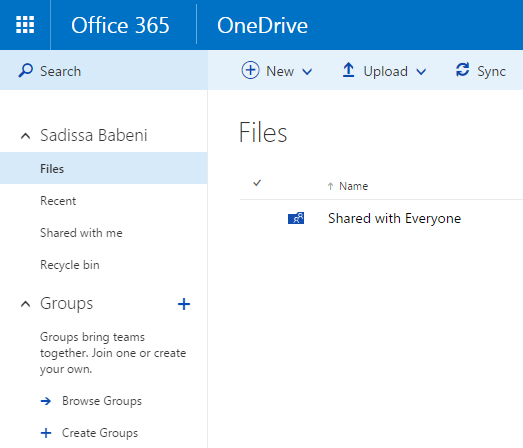Collapse the Groups section chevron
This screenshot has width=523, height=448.
25,304
